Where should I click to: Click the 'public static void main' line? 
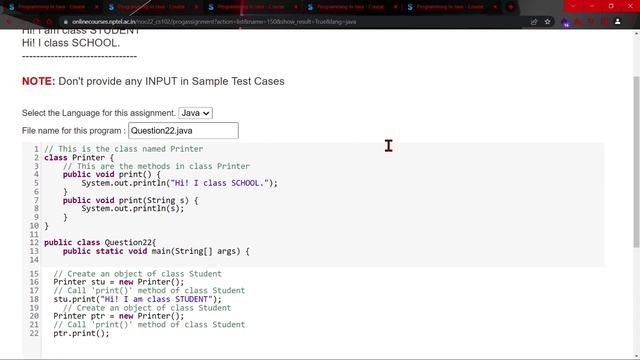156,251
